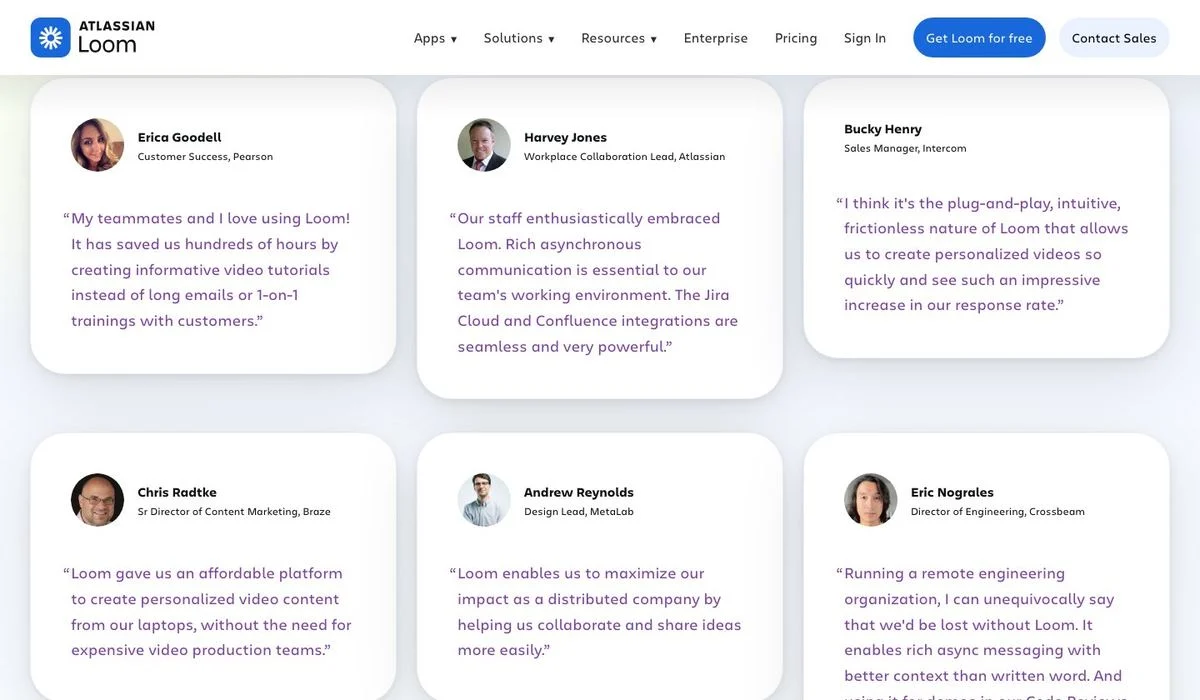
Task: Click the name Erica Goodell
Action: (180, 137)
